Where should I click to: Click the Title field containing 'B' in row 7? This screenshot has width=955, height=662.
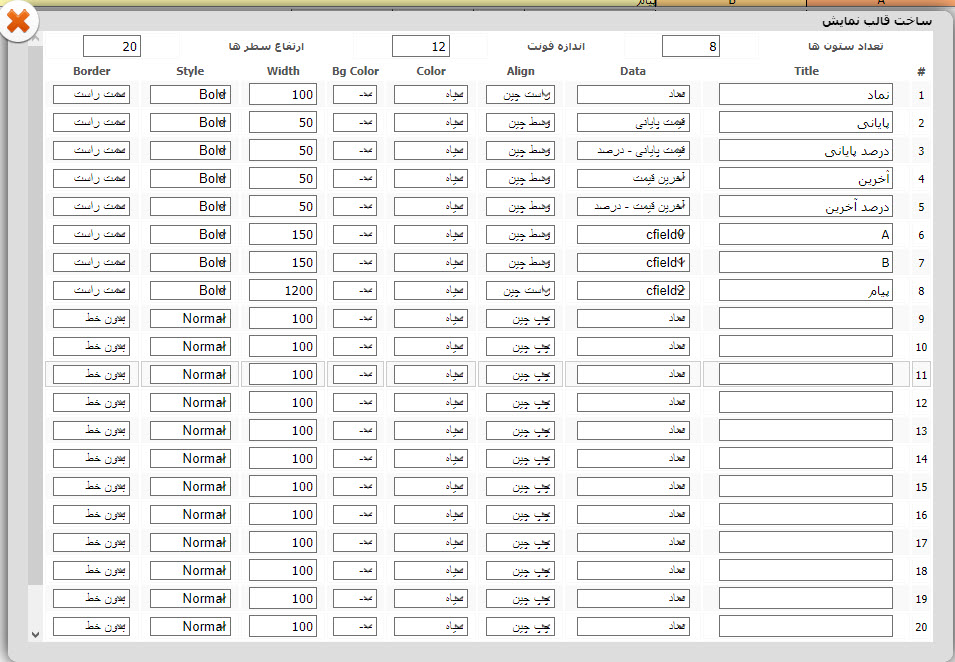coord(805,263)
